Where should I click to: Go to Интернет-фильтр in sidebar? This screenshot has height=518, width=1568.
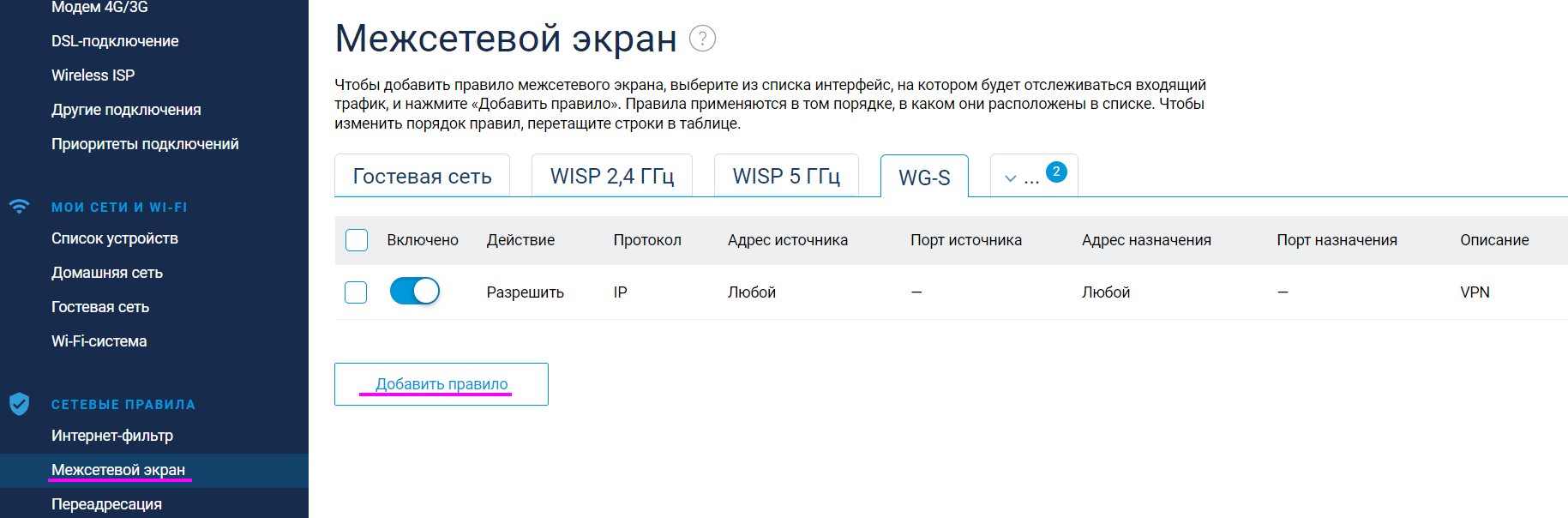(112, 436)
